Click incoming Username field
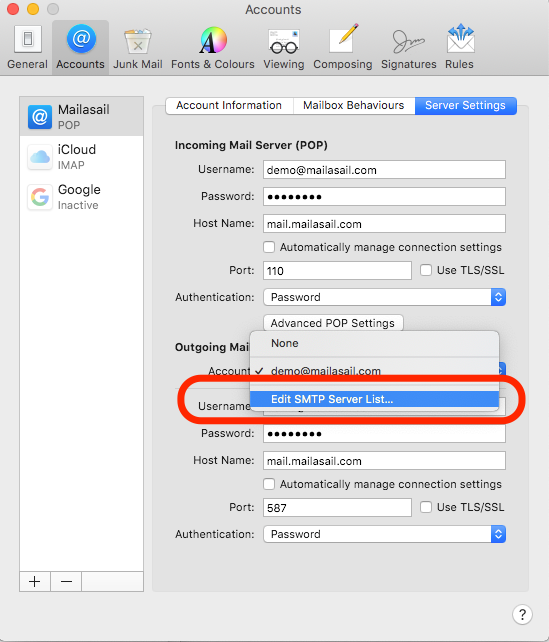Viewport: 549px width, 642px height. [384, 170]
